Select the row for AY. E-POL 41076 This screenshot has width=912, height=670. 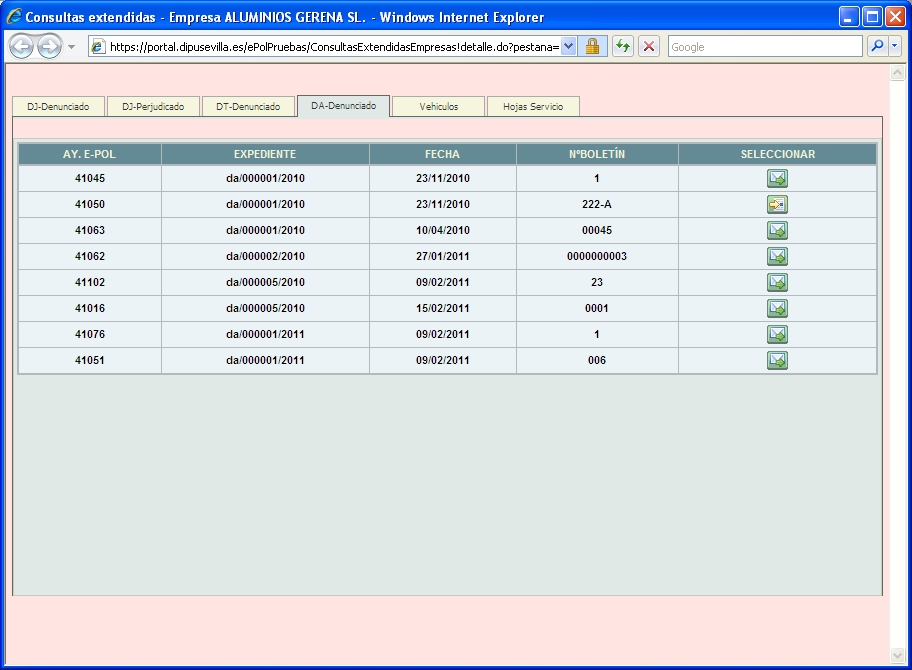point(777,335)
